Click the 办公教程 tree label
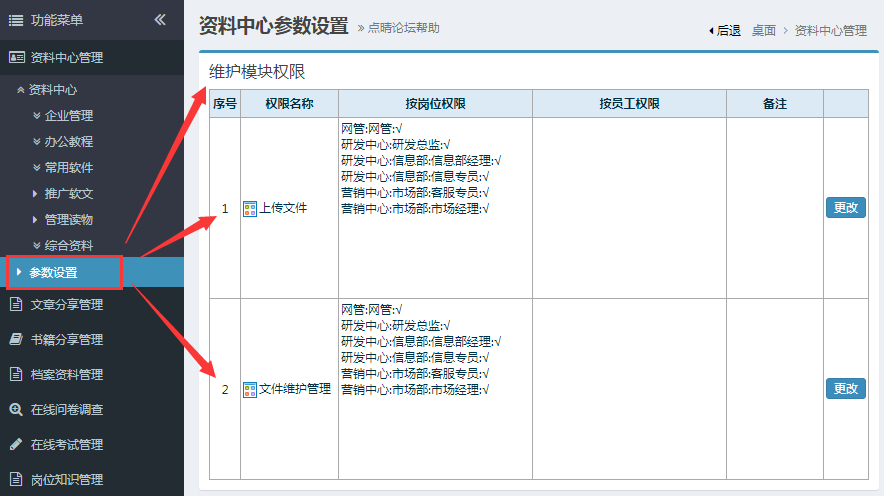 click(69, 141)
